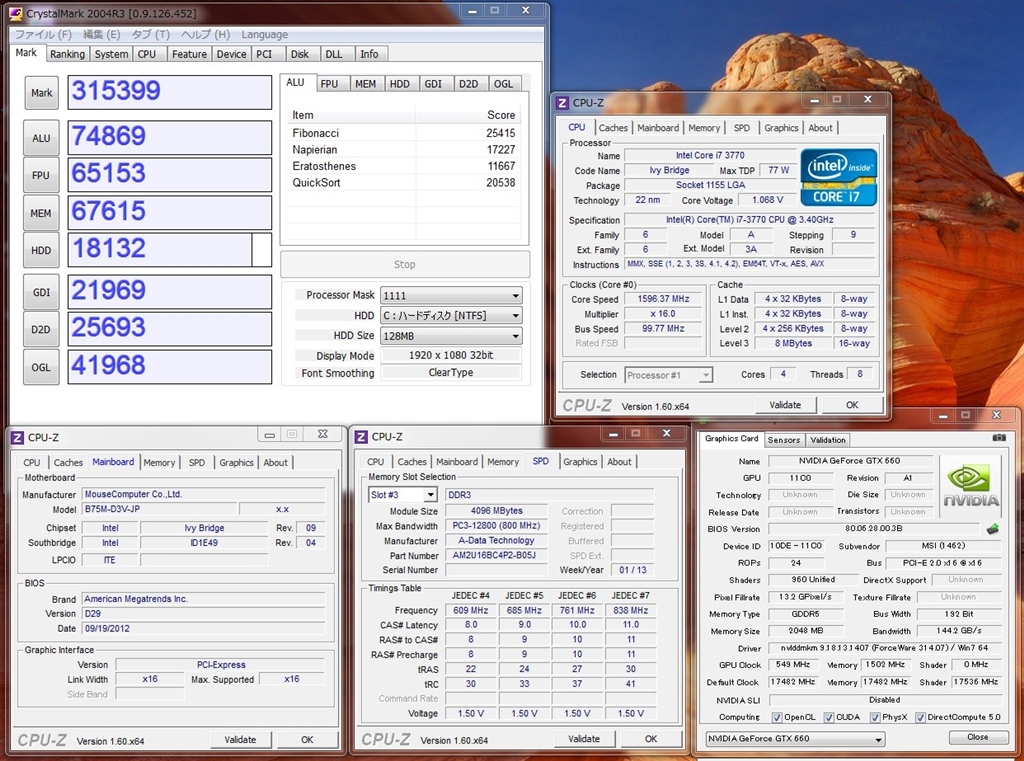This screenshot has height=761, width=1024.
Task: Click the QuickSort row in the score table
Action: coord(404,182)
